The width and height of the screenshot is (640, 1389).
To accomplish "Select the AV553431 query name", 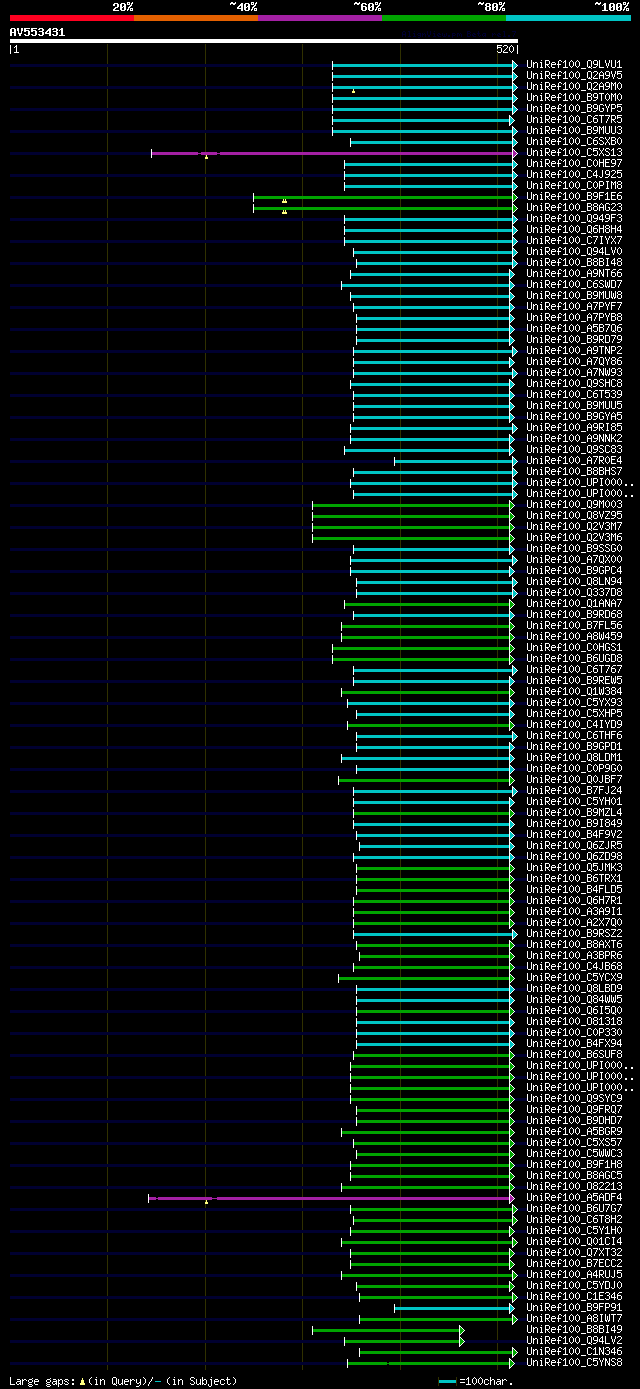I will [38, 32].
